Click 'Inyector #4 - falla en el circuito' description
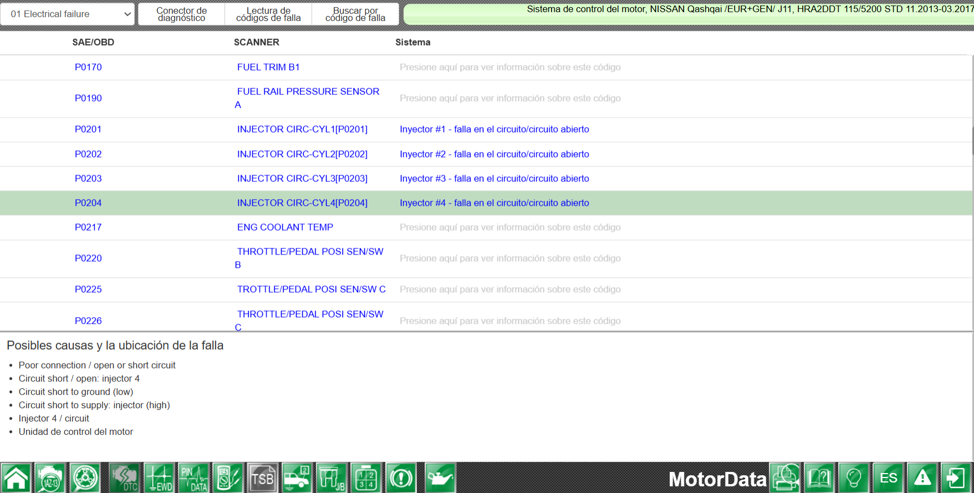 (x=494, y=202)
